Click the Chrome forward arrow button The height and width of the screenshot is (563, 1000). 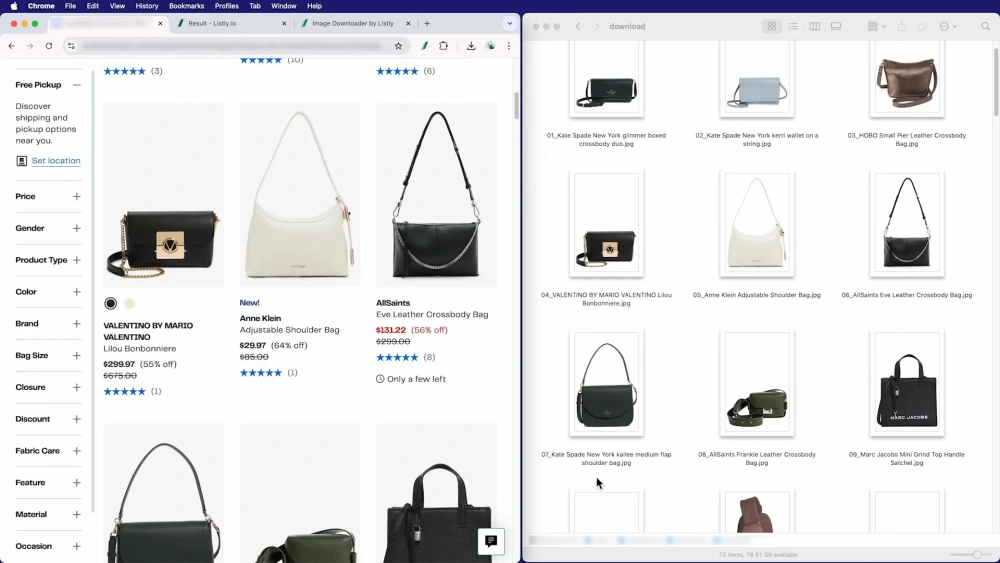click(30, 46)
